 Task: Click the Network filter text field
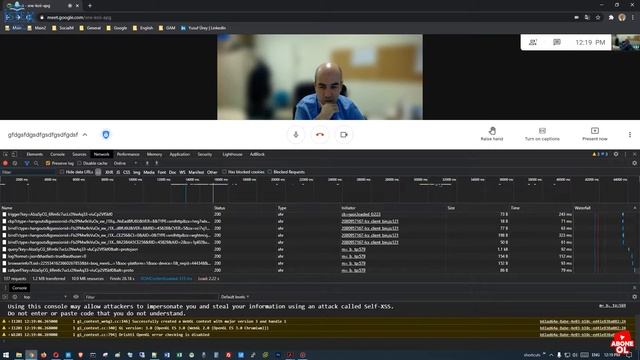29,172
